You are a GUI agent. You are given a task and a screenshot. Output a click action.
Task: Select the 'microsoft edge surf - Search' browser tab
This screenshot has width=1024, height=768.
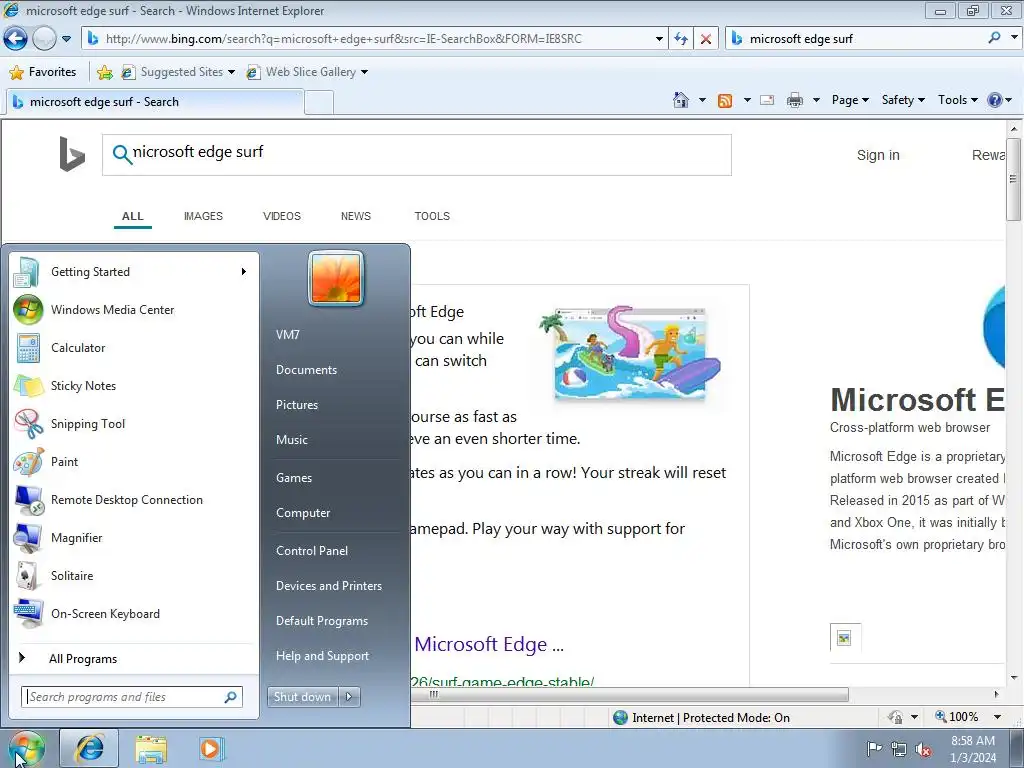[155, 102]
